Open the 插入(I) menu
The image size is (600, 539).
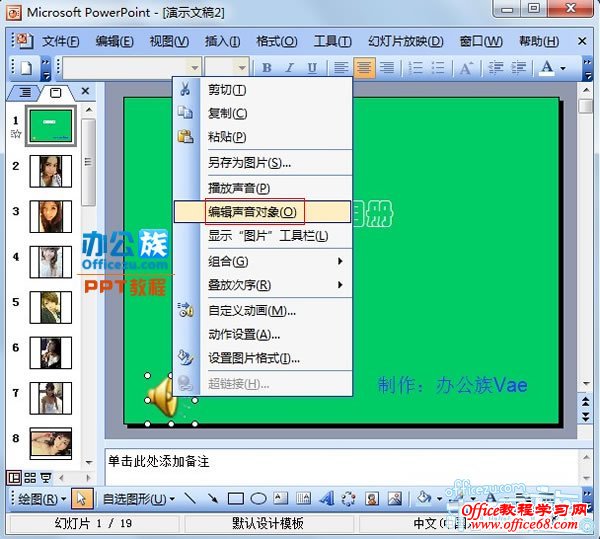pyautogui.click(x=222, y=41)
